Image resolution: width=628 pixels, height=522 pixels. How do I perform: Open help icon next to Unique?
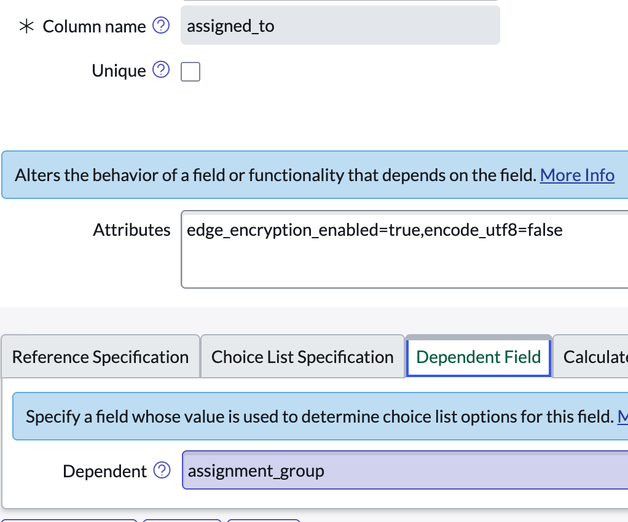[161, 70]
